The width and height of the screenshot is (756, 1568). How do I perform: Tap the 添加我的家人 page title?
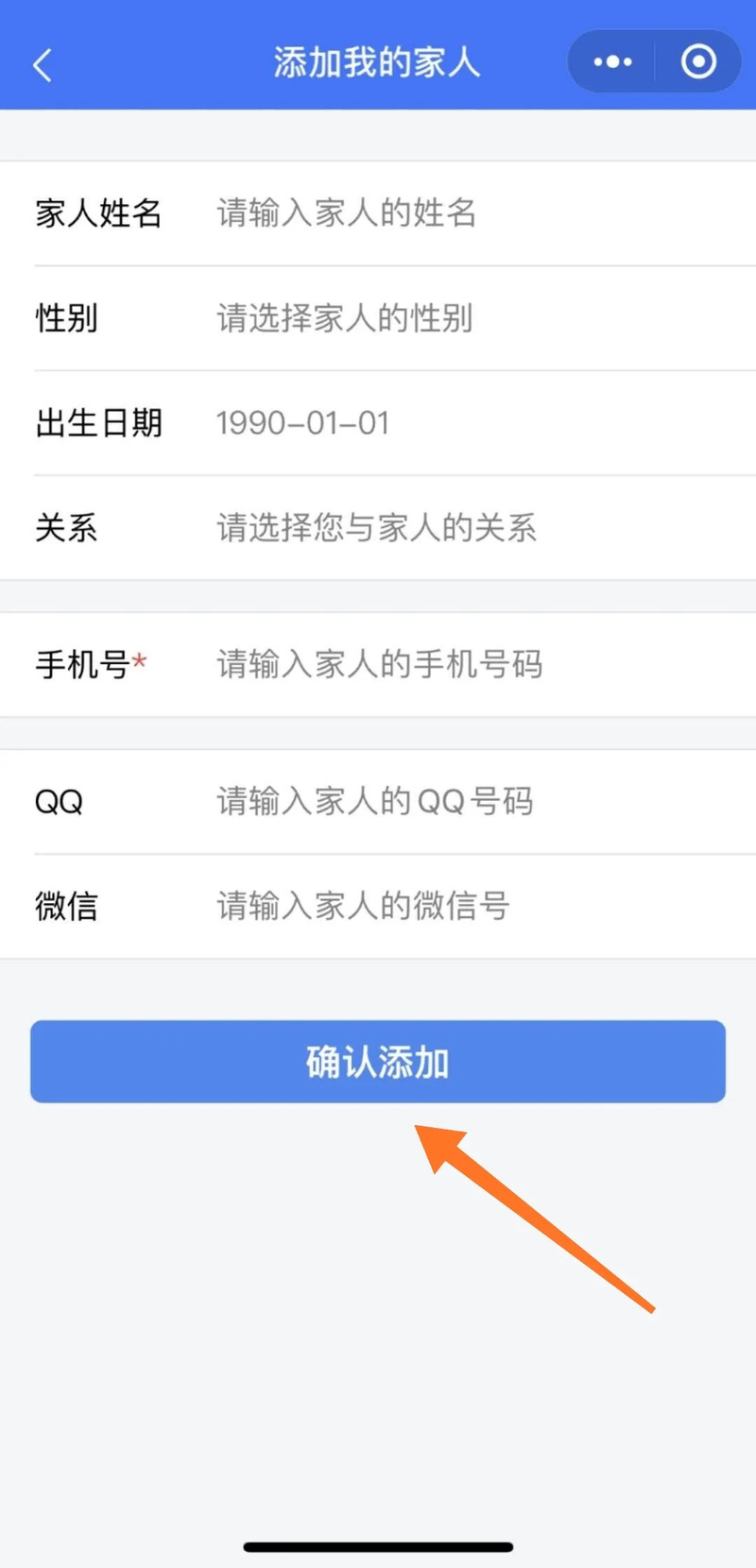point(377,62)
